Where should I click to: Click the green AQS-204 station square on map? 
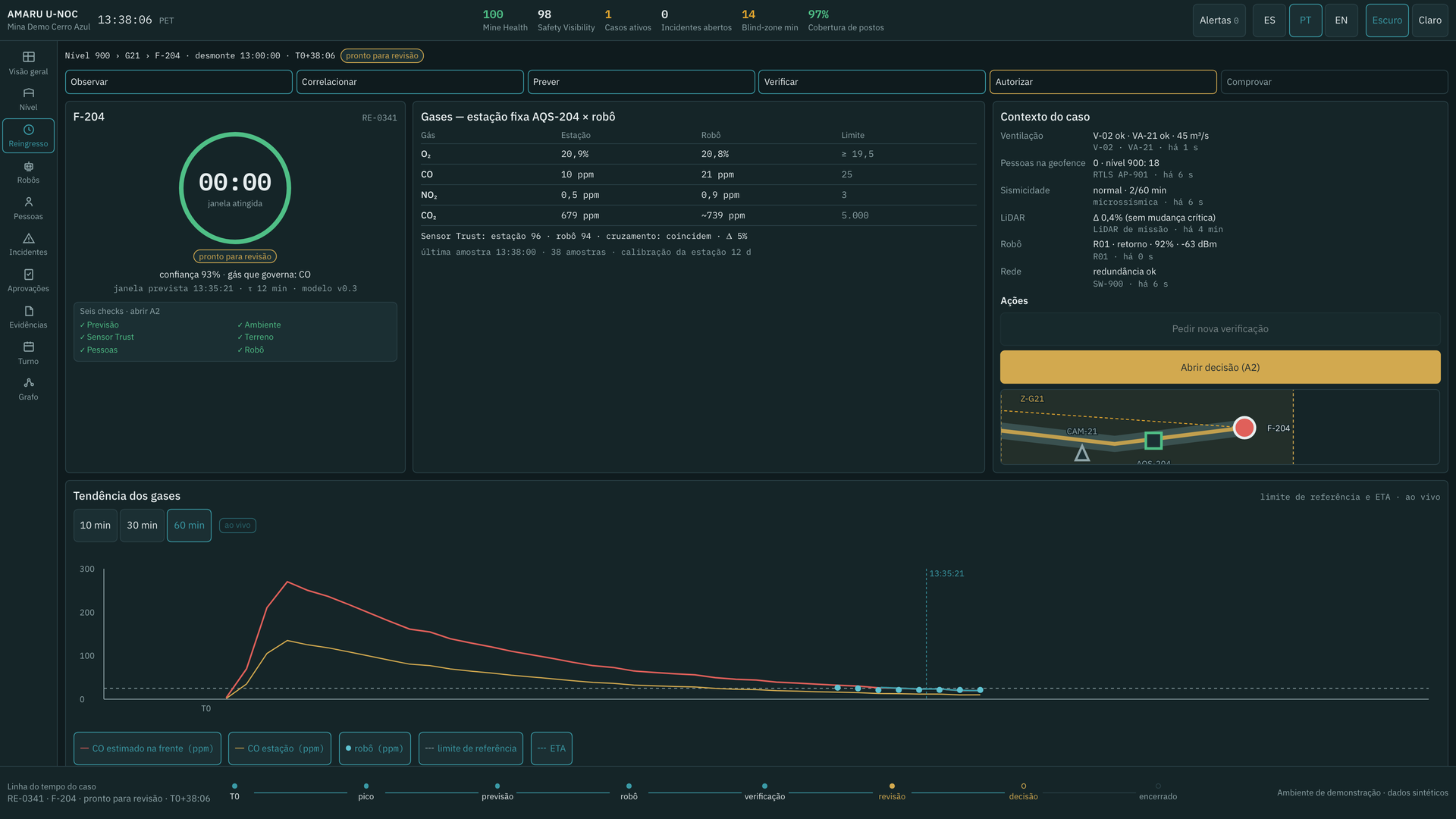click(1153, 441)
